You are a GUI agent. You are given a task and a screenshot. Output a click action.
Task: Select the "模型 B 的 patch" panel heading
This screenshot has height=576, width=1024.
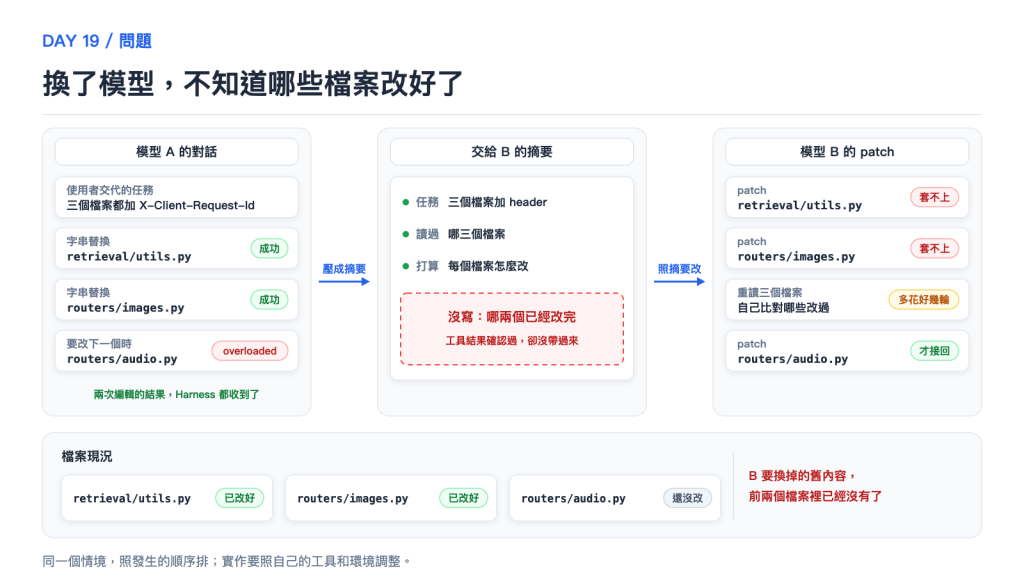(847, 152)
